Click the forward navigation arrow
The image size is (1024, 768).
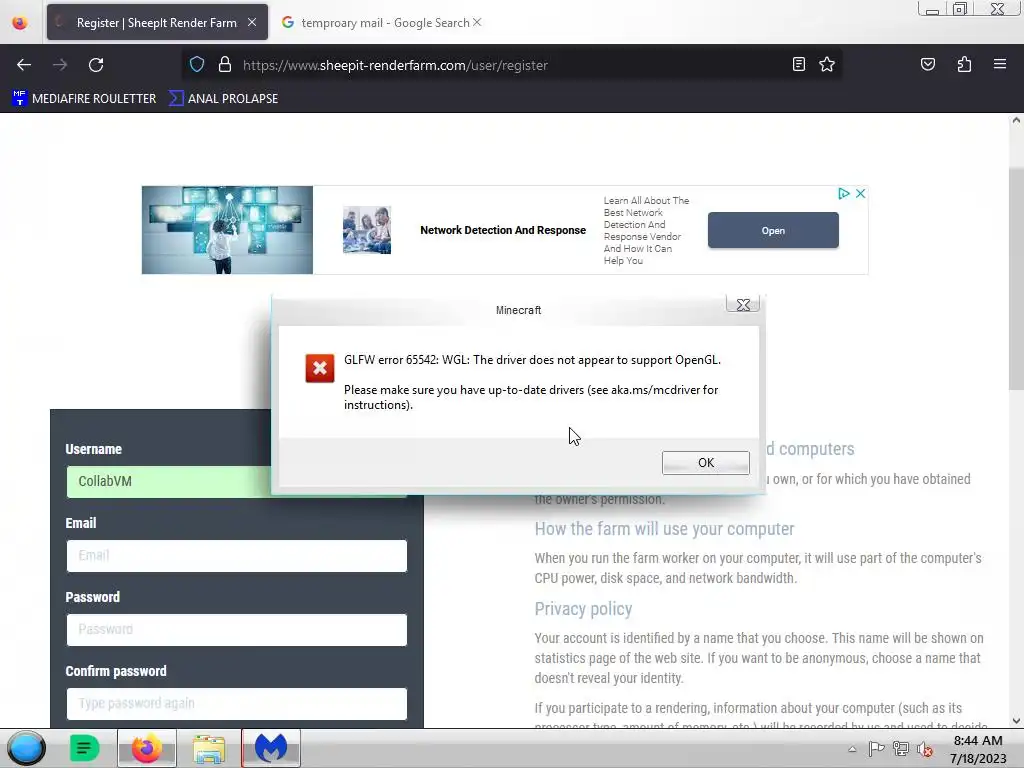click(59, 65)
